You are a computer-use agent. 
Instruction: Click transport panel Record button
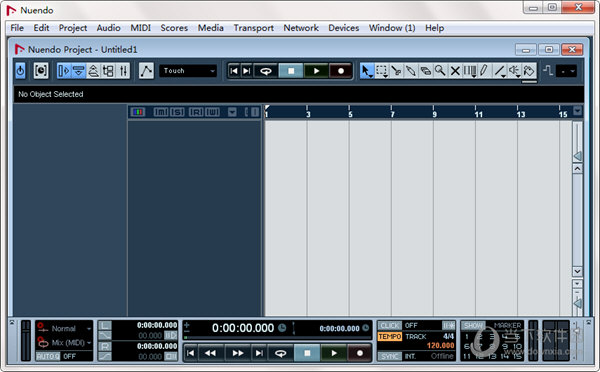tap(360, 353)
